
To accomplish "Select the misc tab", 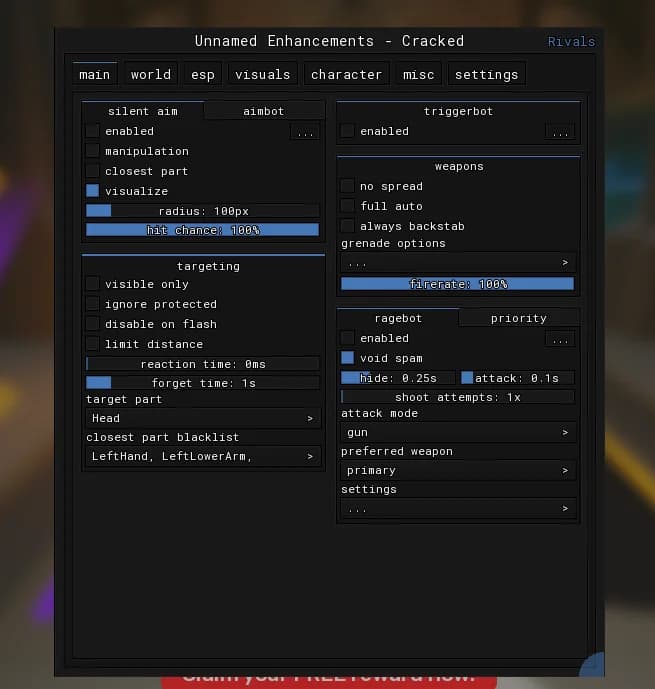I will tap(418, 74).
